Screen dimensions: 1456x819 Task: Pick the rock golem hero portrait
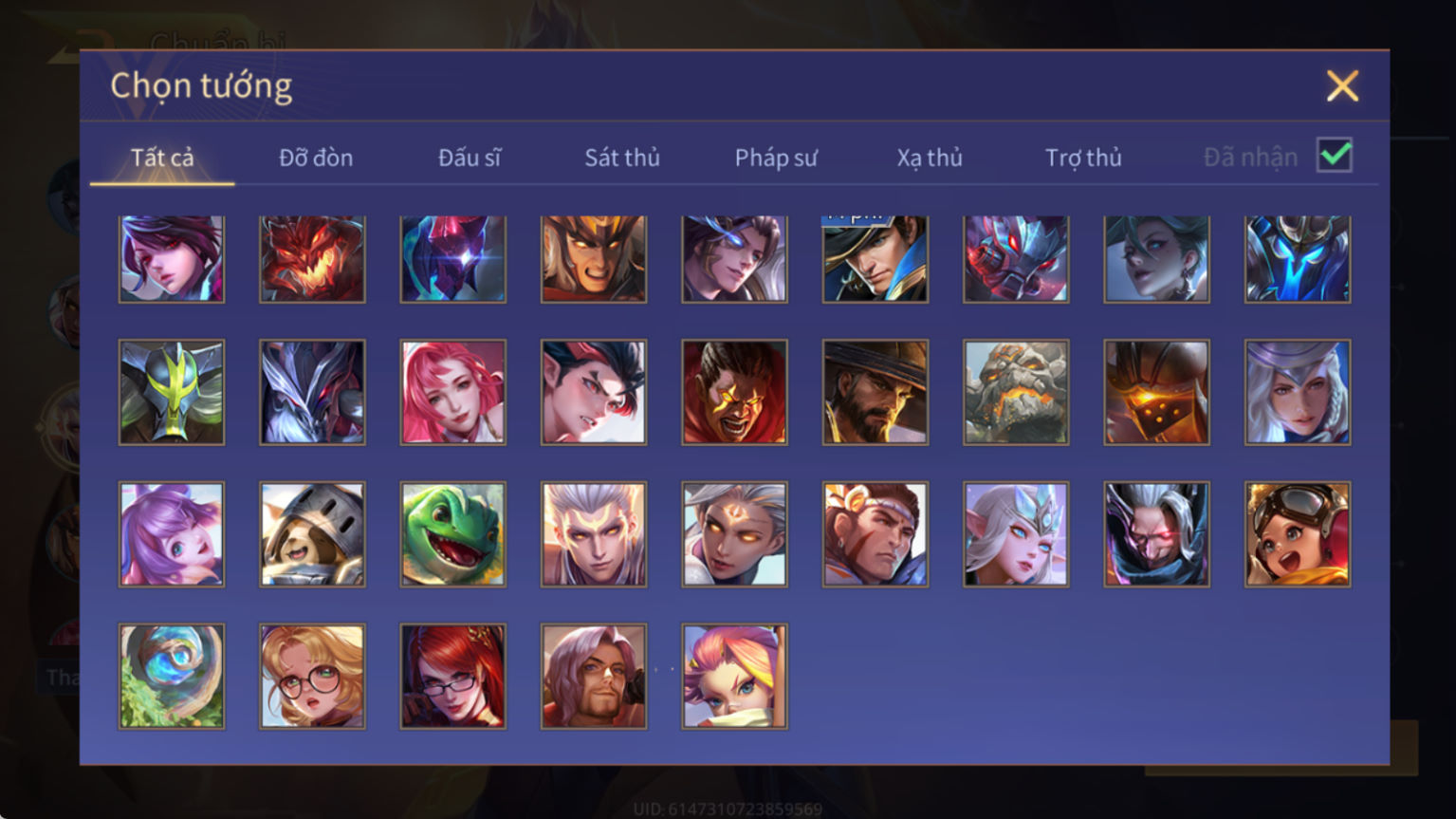(1016, 392)
